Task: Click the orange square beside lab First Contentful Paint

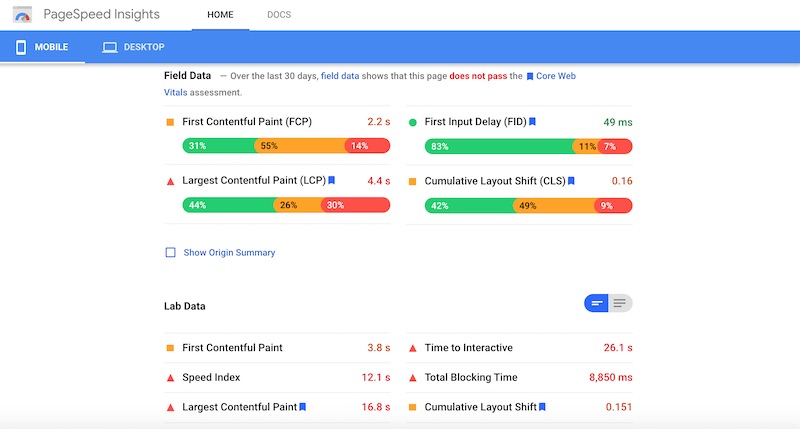Action: pos(170,348)
